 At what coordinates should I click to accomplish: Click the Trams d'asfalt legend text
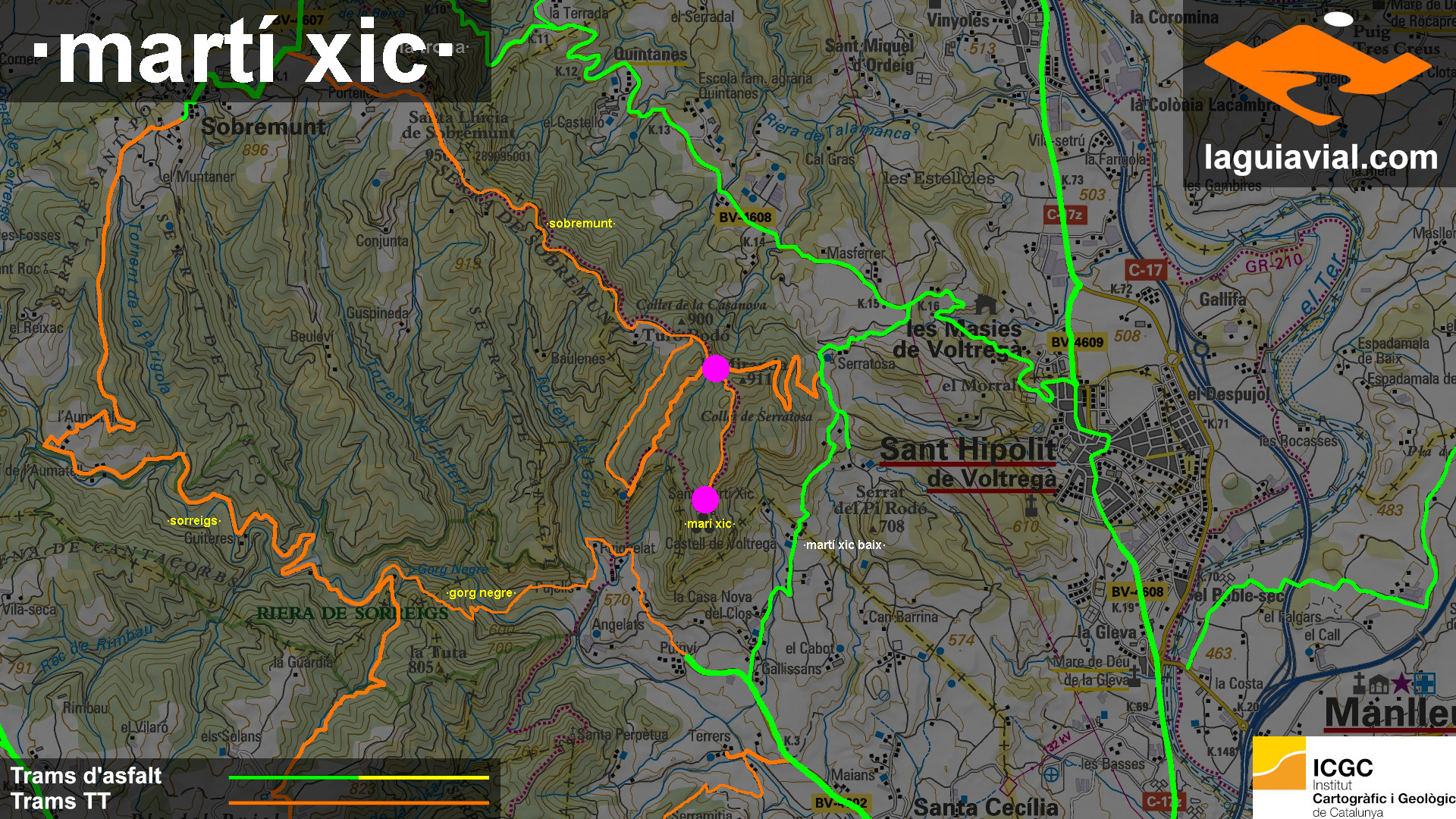pos(86,776)
